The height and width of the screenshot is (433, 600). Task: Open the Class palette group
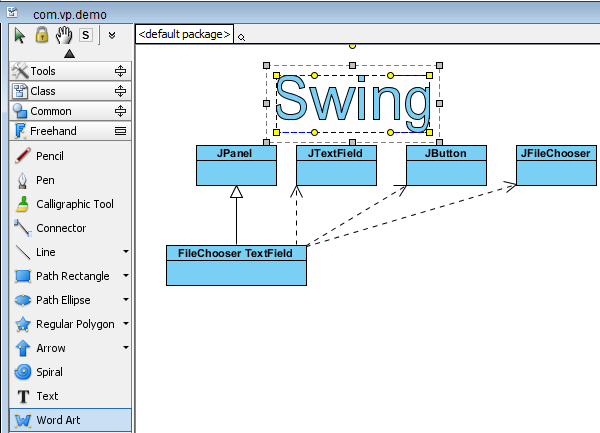70,91
